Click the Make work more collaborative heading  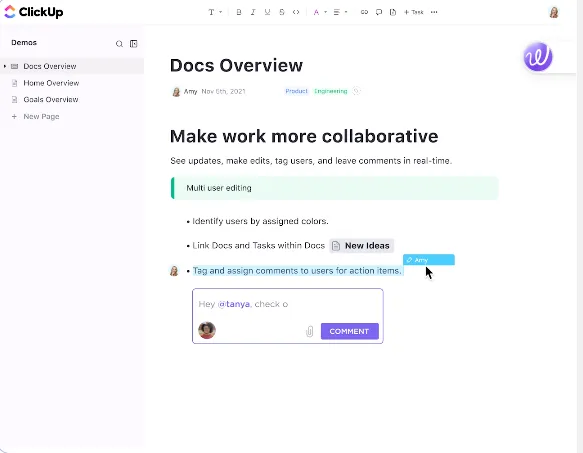pos(304,136)
